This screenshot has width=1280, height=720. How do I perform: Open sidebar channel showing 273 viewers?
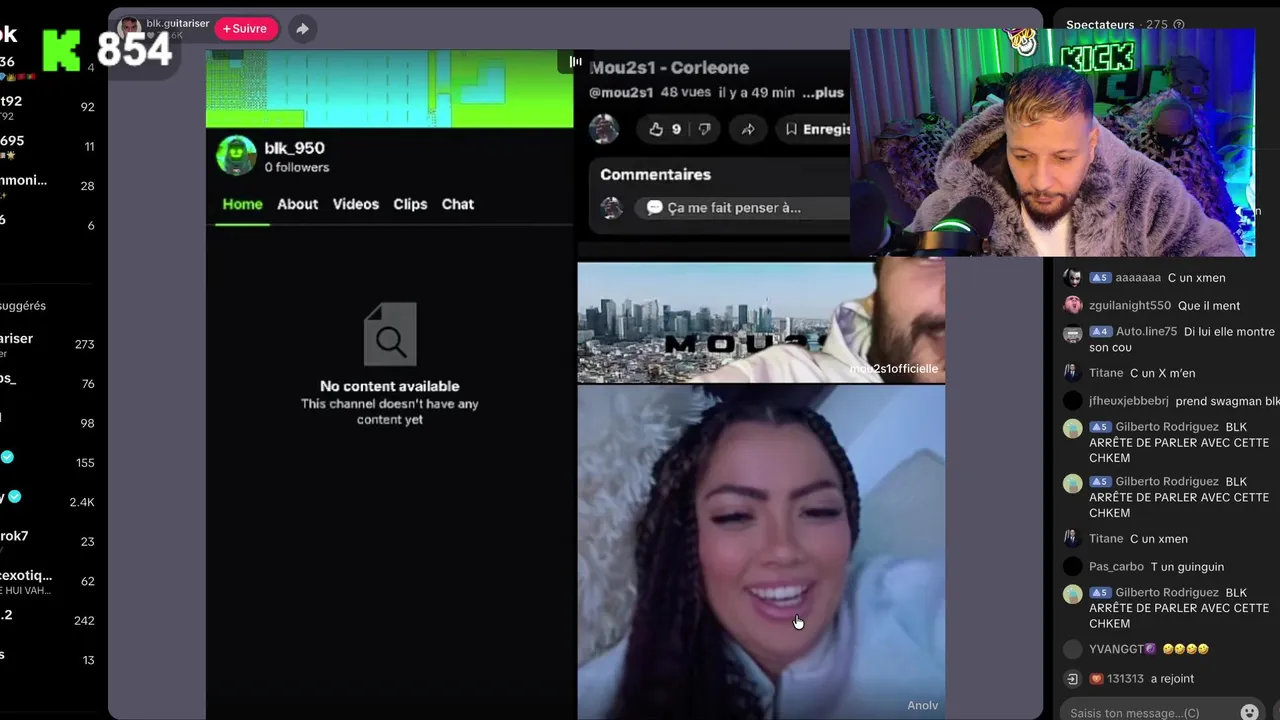click(50, 344)
